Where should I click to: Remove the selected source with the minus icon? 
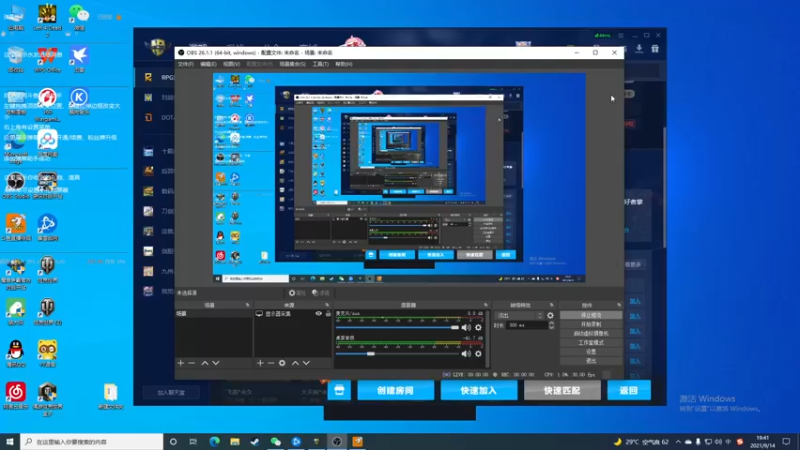(271, 363)
